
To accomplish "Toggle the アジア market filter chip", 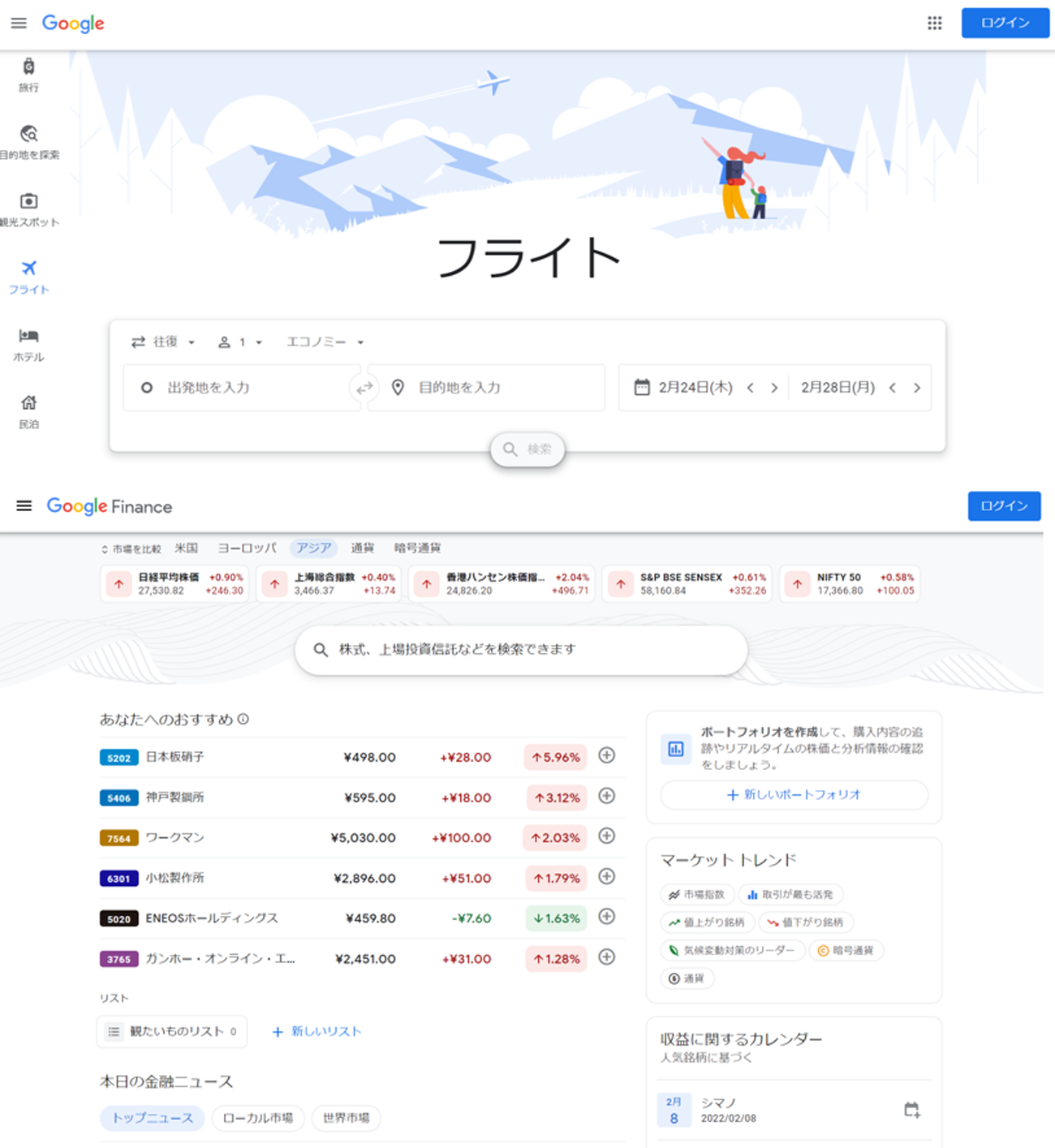I will [313, 548].
